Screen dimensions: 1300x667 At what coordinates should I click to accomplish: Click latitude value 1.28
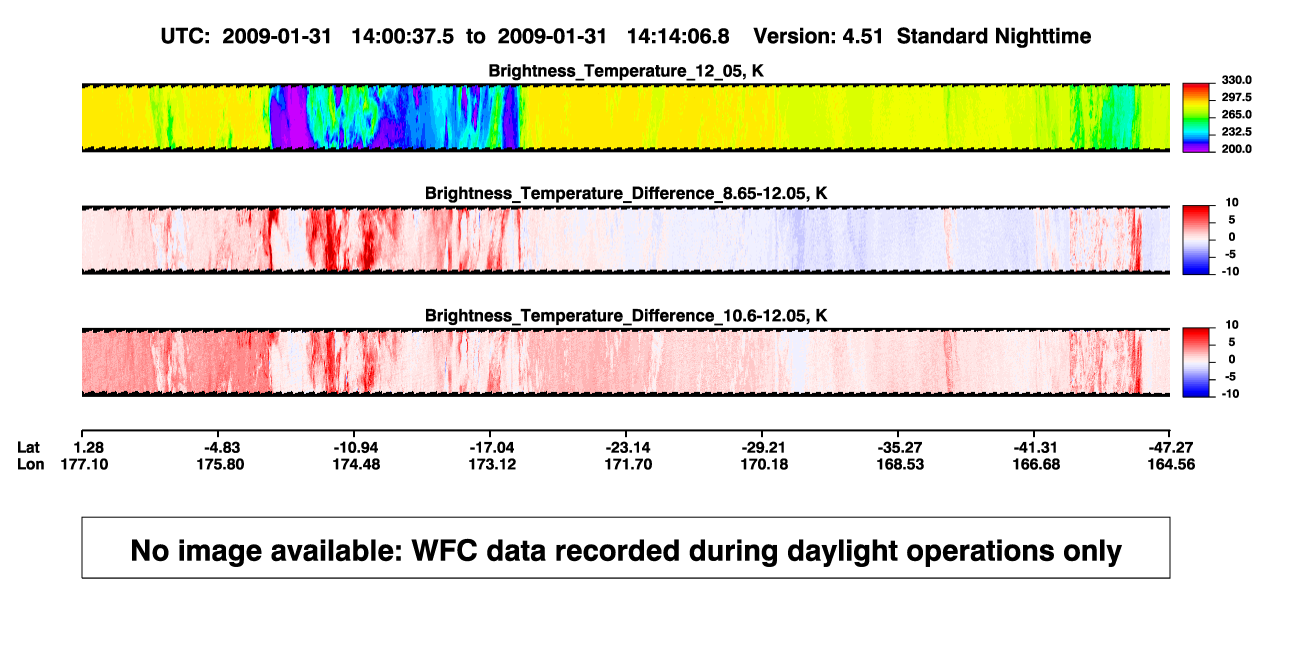tap(89, 447)
